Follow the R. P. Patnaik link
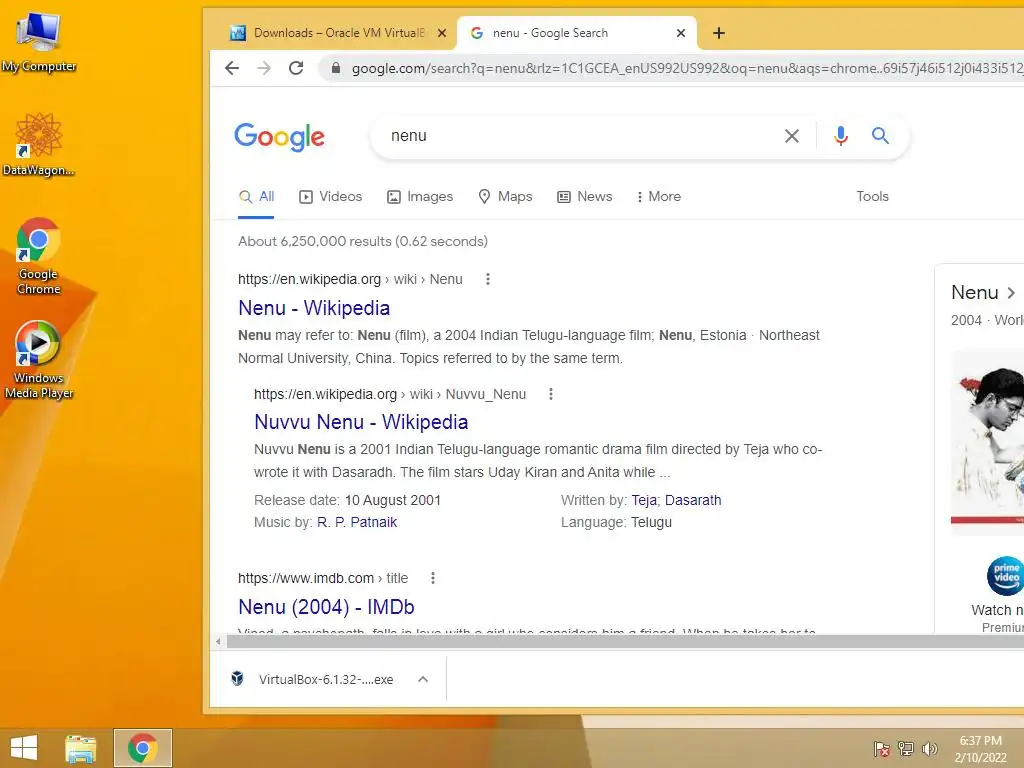The height and width of the screenshot is (768, 1024). (357, 522)
